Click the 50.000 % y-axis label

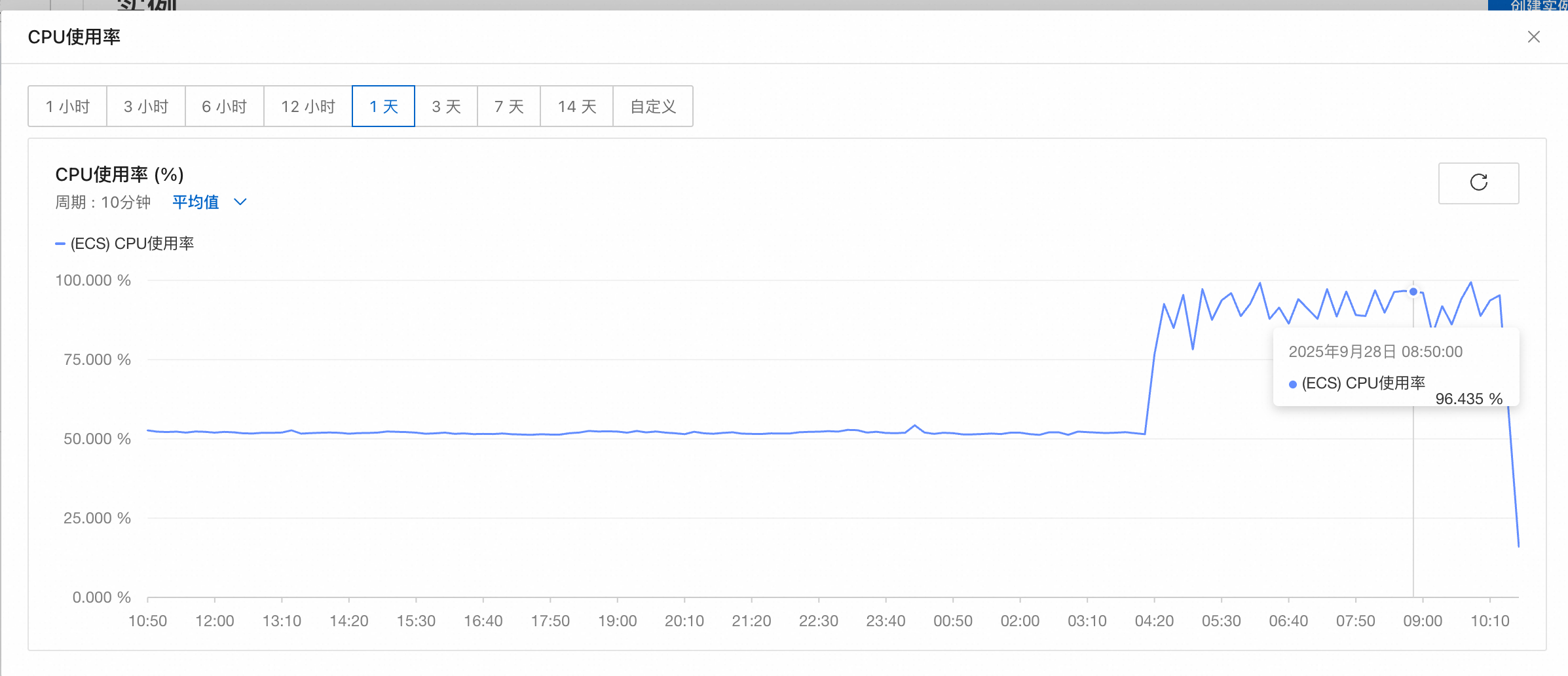97,439
